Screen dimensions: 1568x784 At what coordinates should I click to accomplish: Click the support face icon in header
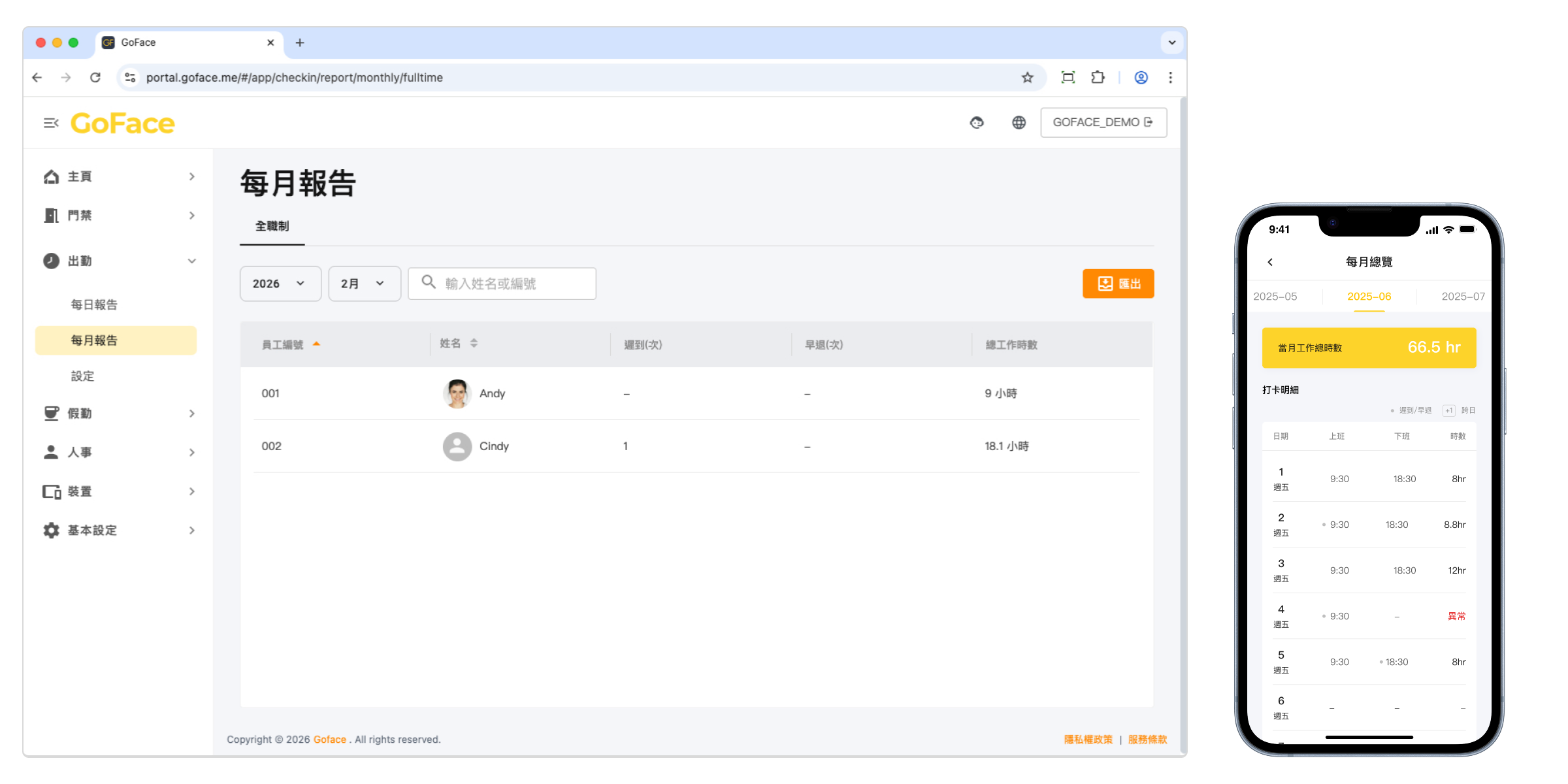[977, 123]
